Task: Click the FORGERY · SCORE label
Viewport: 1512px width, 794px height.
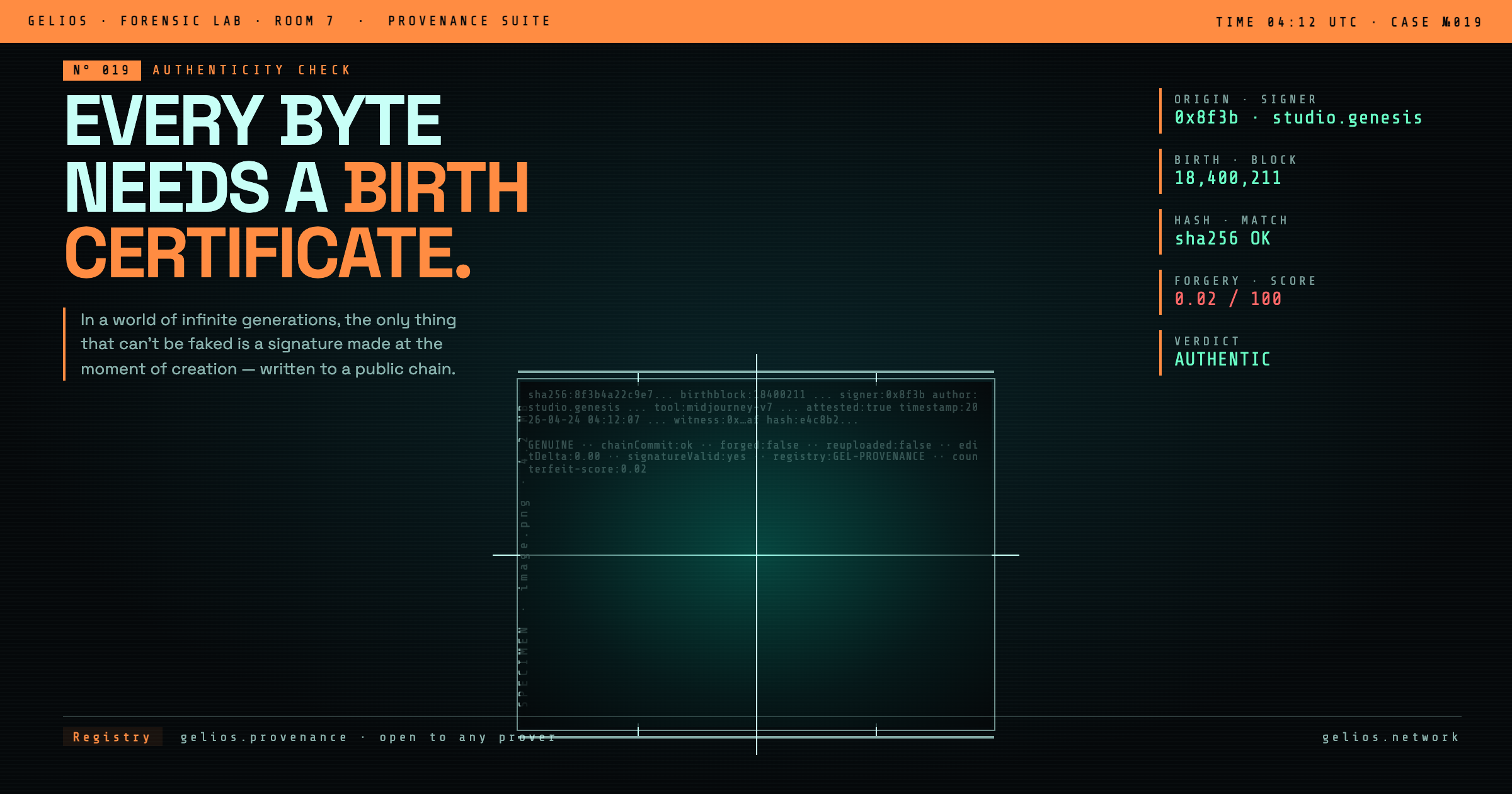Action: [x=1246, y=280]
